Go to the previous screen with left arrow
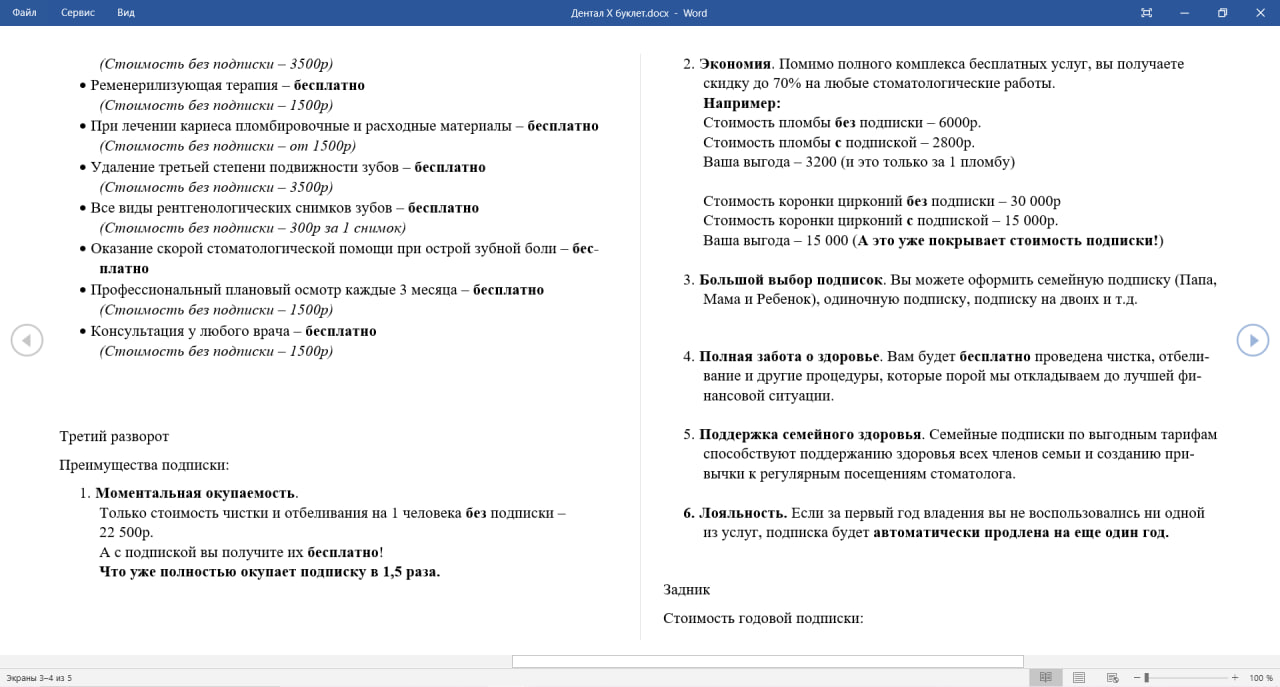The width and height of the screenshot is (1280, 687). tap(27, 340)
